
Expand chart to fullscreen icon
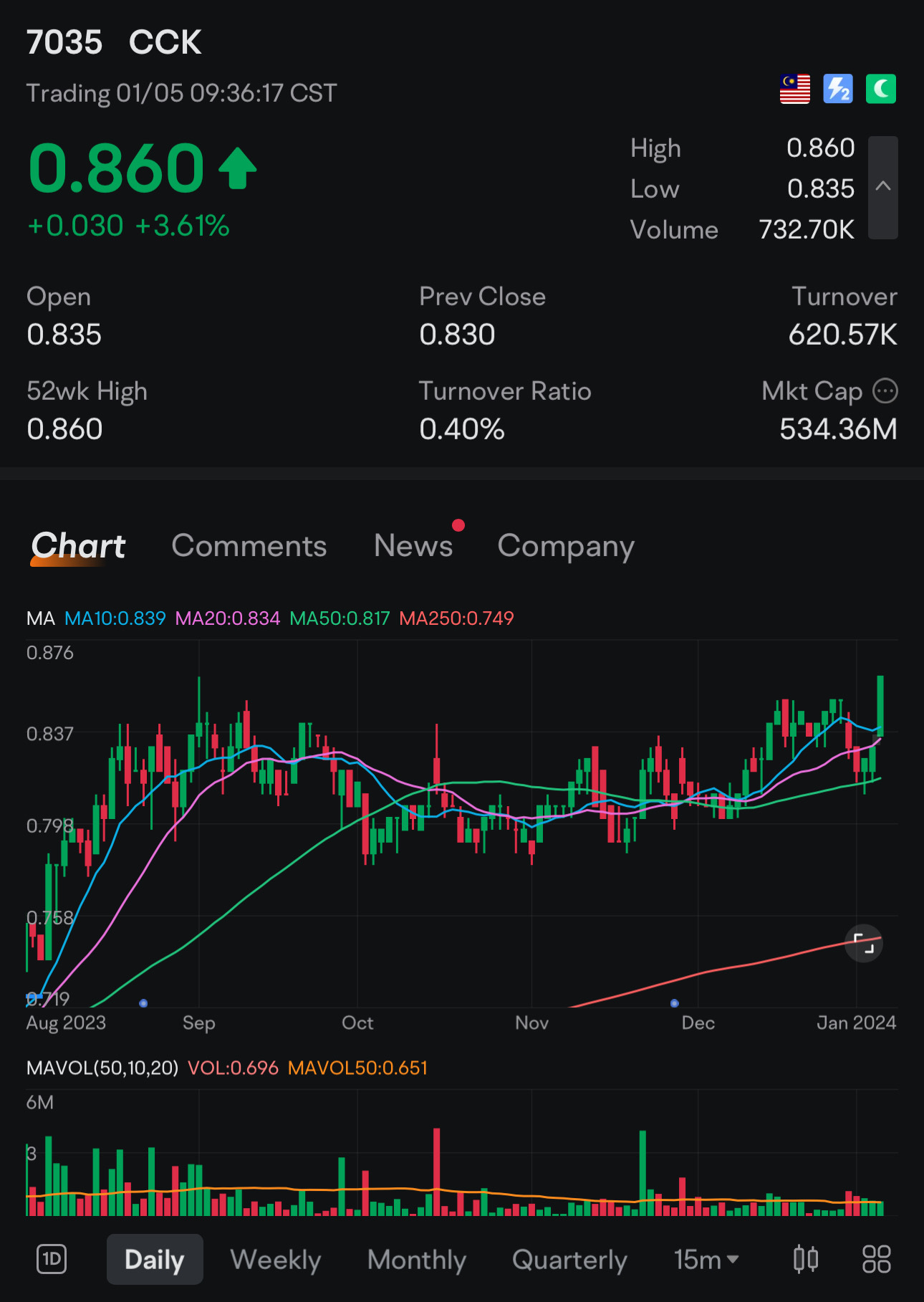point(864,944)
